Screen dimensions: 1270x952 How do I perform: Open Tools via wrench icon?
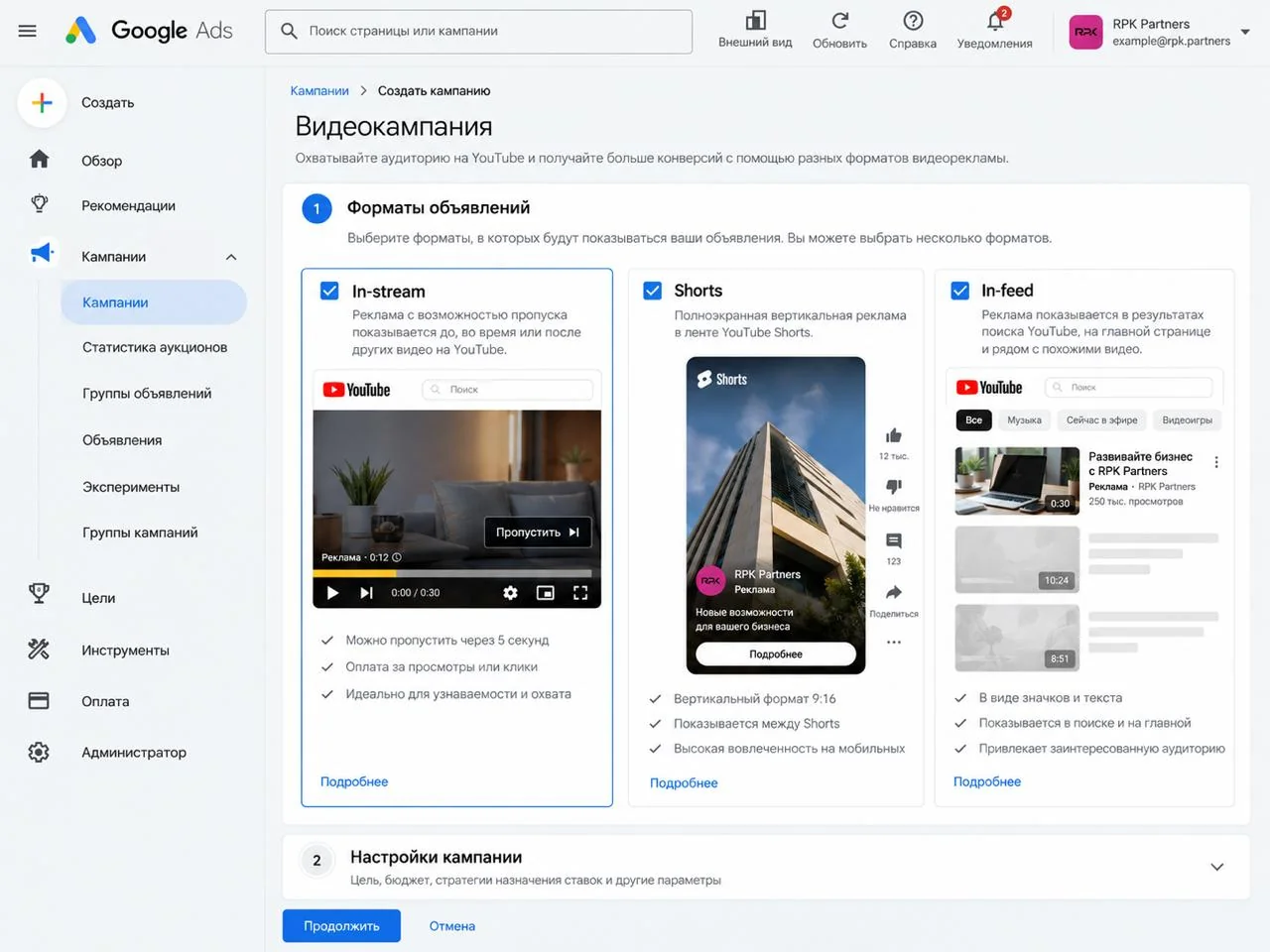pyautogui.click(x=39, y=650)
